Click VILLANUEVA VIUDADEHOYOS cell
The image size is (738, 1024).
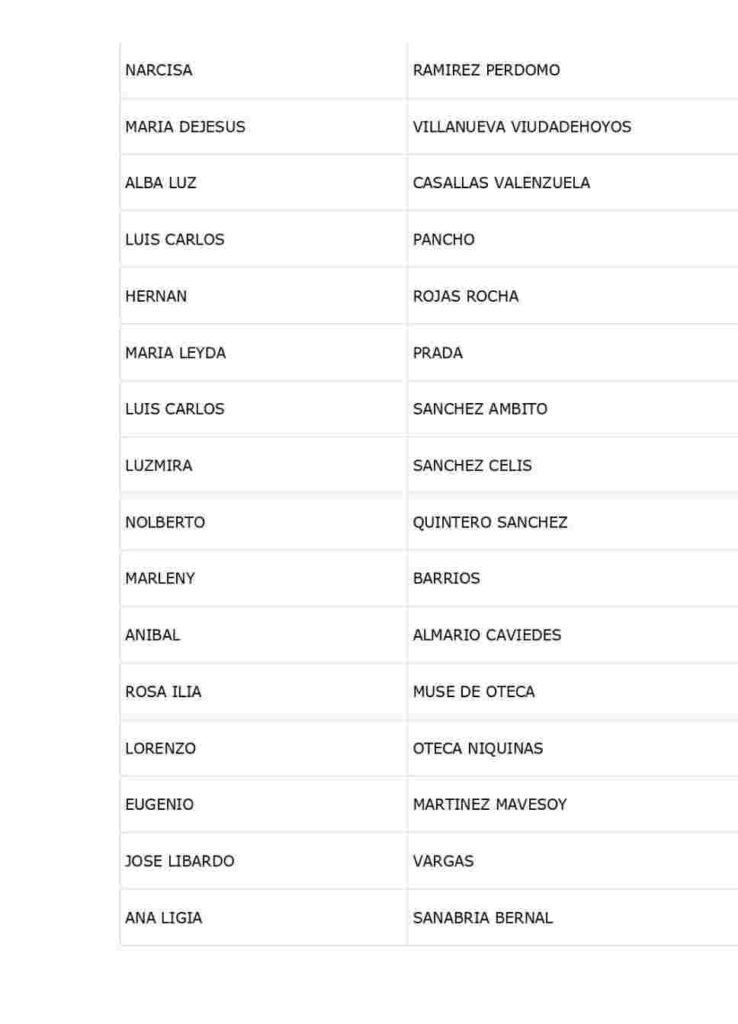tap(573, 127)
